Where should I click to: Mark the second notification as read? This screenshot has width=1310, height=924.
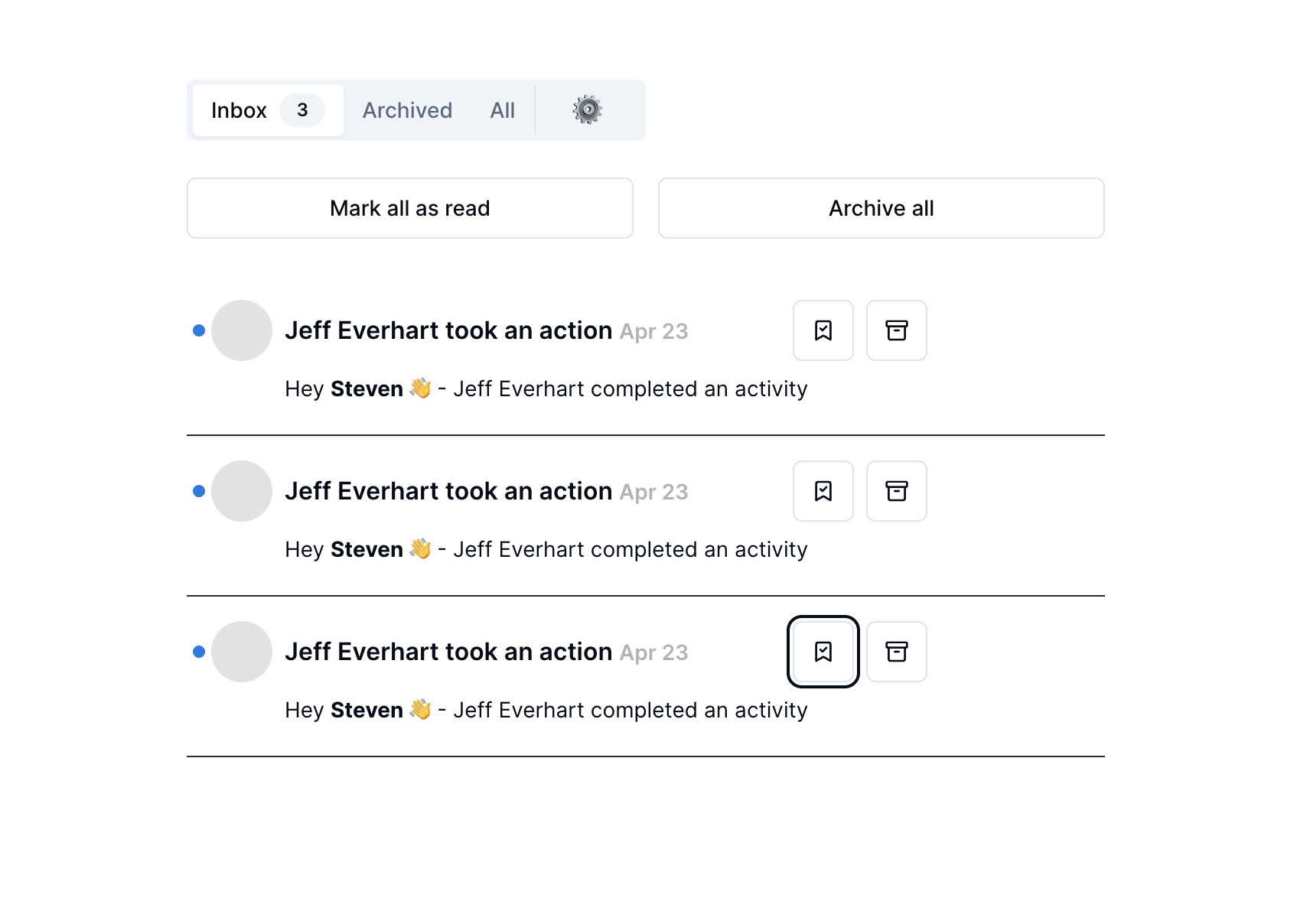coord(823,491)
